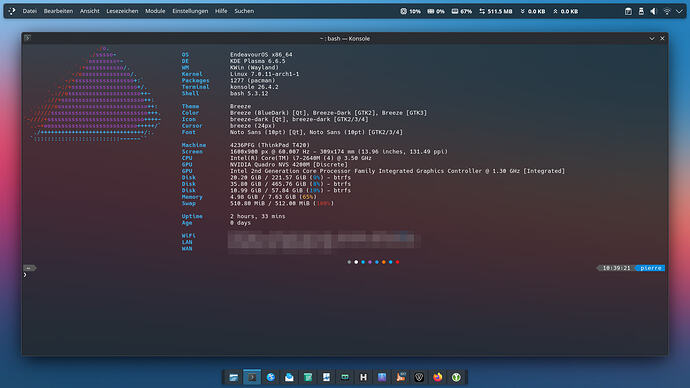
Task: Open the green square app icon in the dock
Action: [308, 377]
